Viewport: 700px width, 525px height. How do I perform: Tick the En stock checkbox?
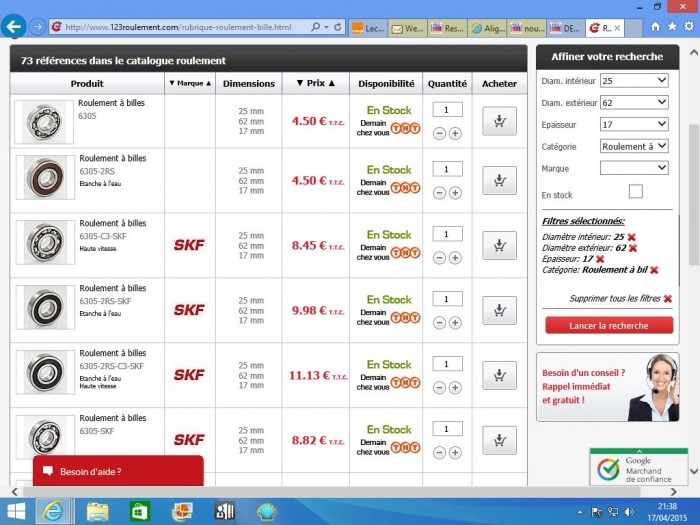(635, 191)
